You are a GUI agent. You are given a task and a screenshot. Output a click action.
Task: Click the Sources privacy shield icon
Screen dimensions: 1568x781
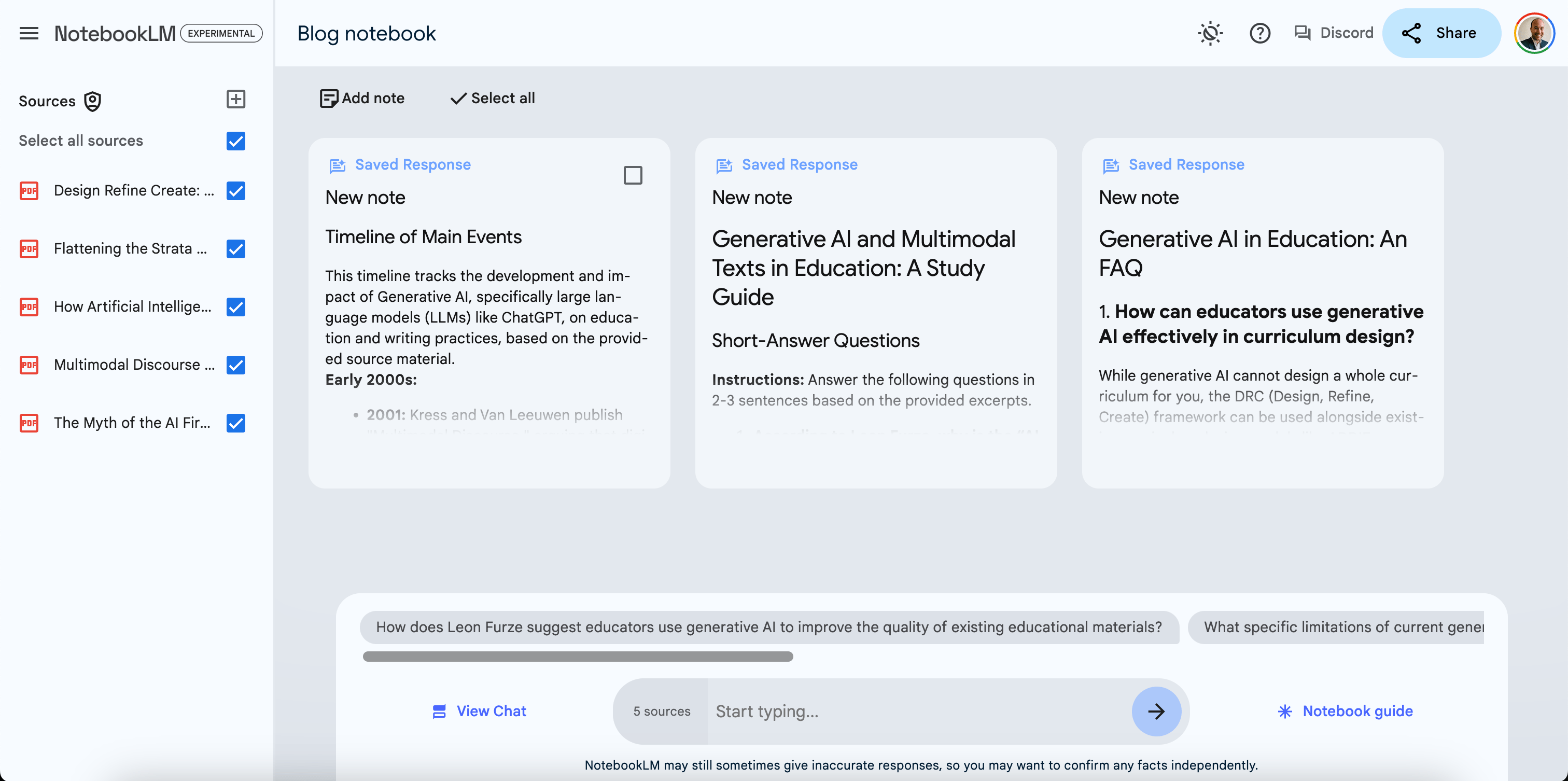pos(92,101)
